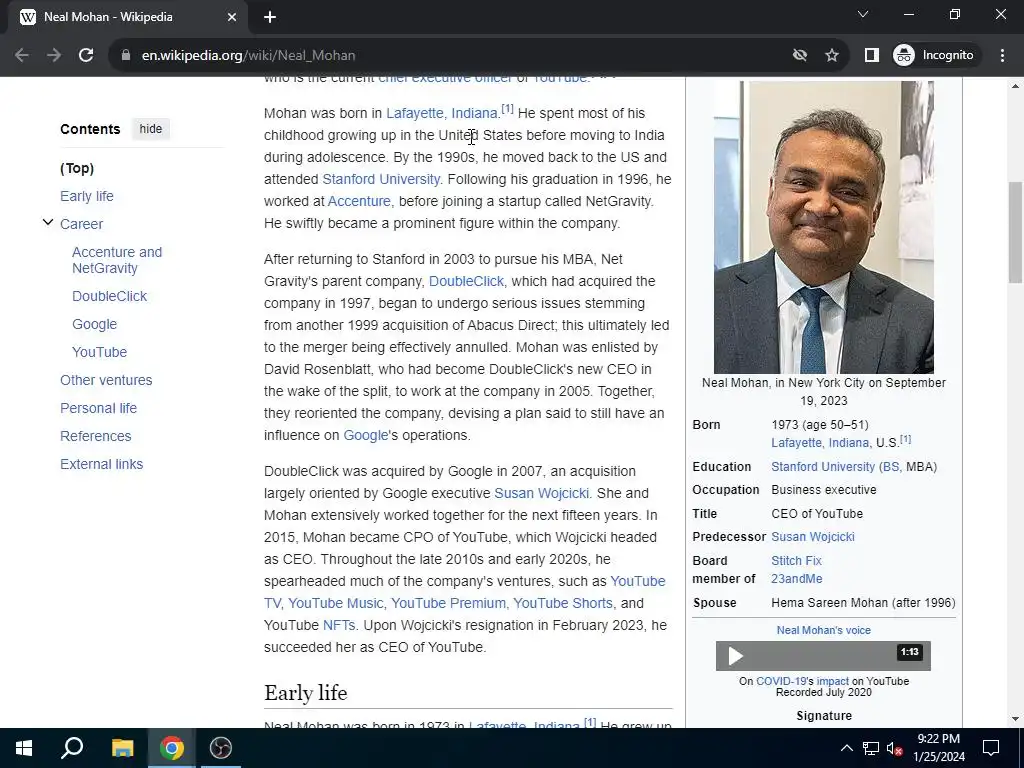Click the site security lock icon
The width and height of the screenshot is (1024, 768).
click(x=126, y=56)
